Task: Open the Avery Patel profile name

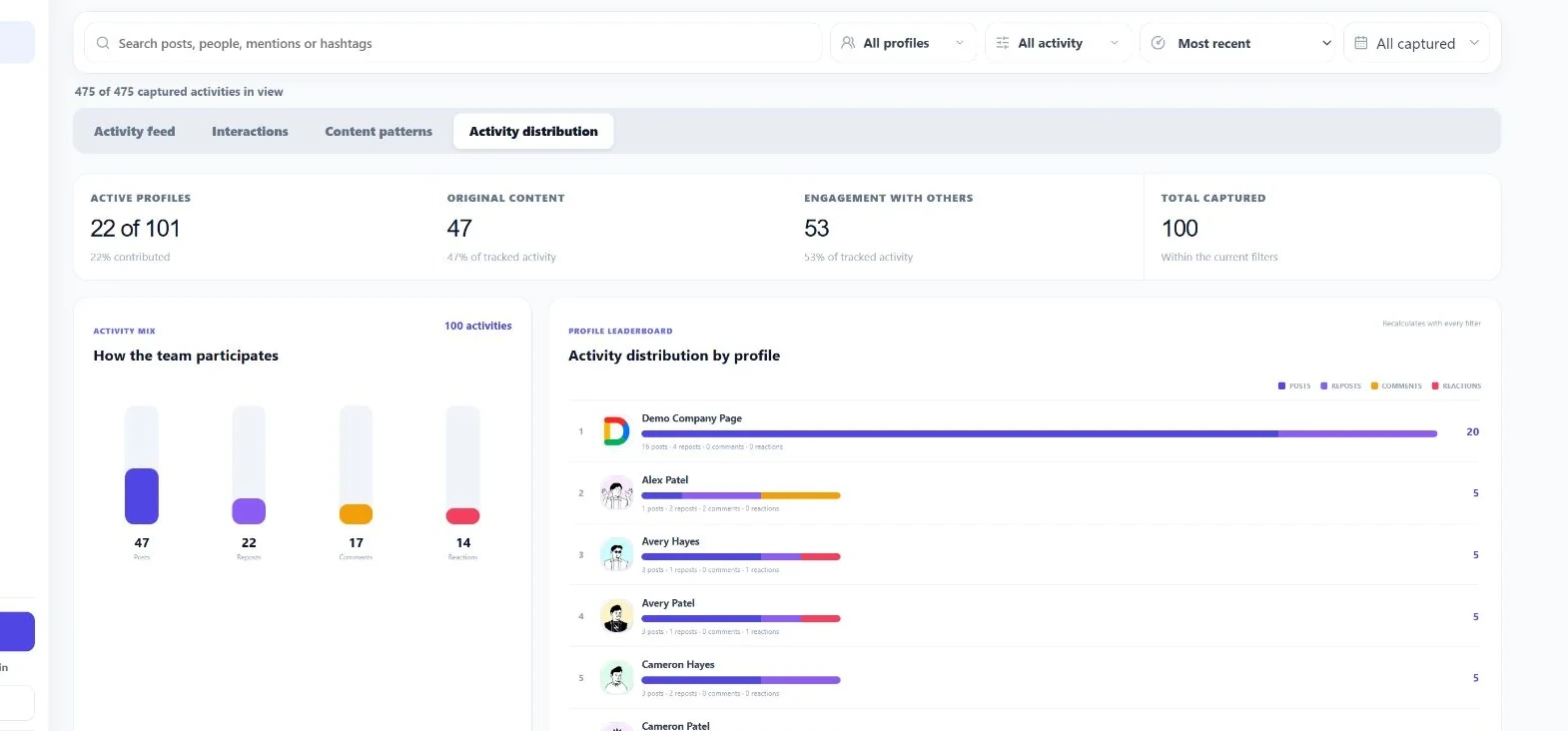Action: click(x=667, y=603)
